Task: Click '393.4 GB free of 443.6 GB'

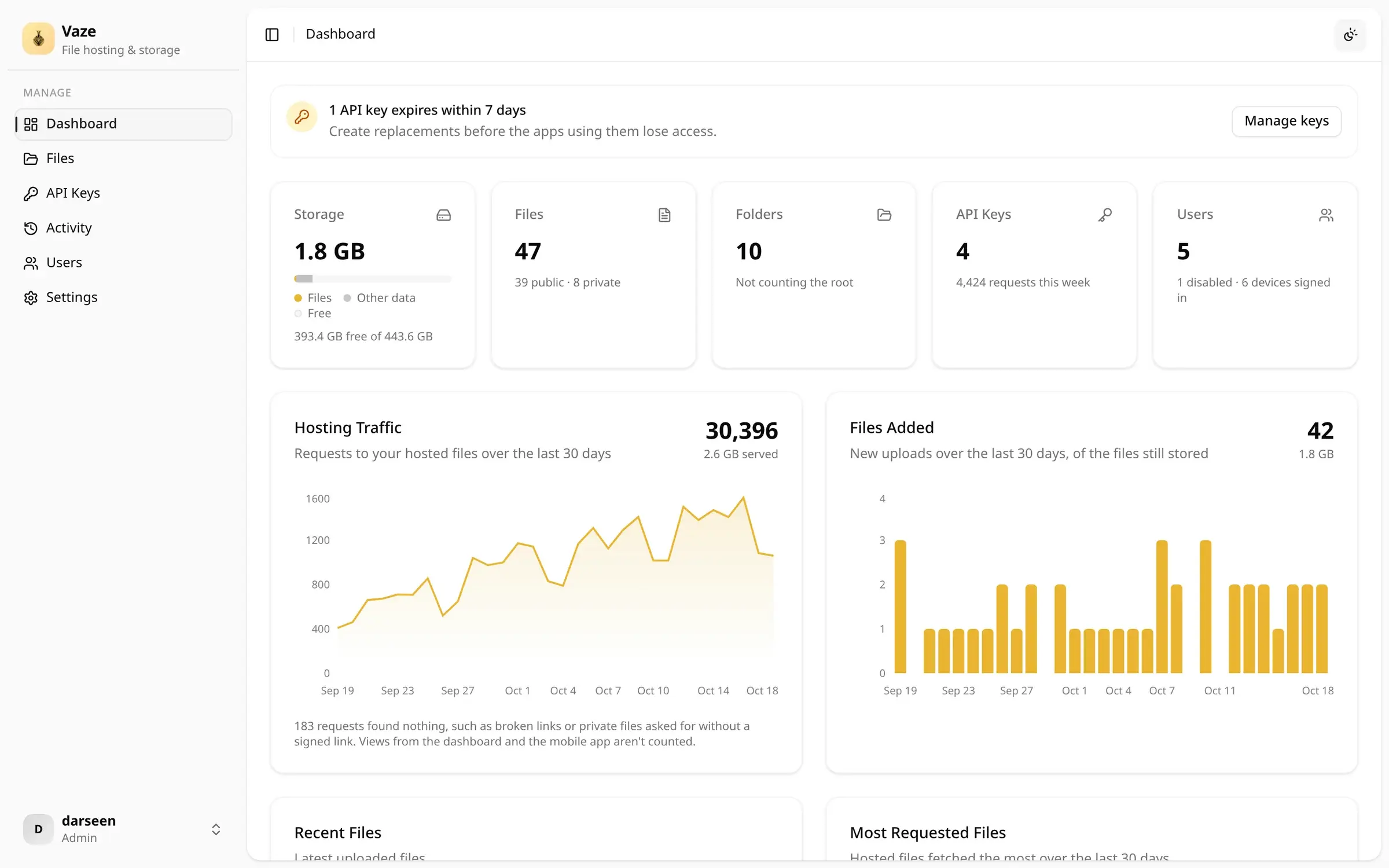Action: [x=363, y=336]
